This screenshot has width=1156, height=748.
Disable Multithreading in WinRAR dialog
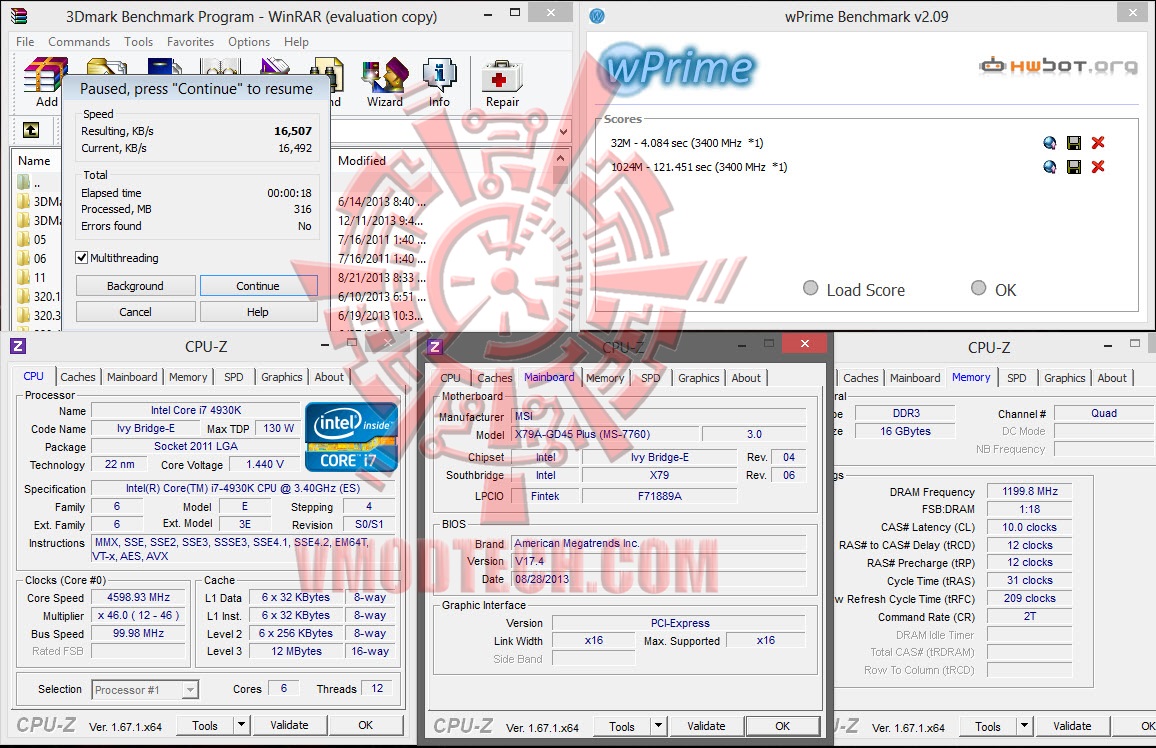point(83,257)
